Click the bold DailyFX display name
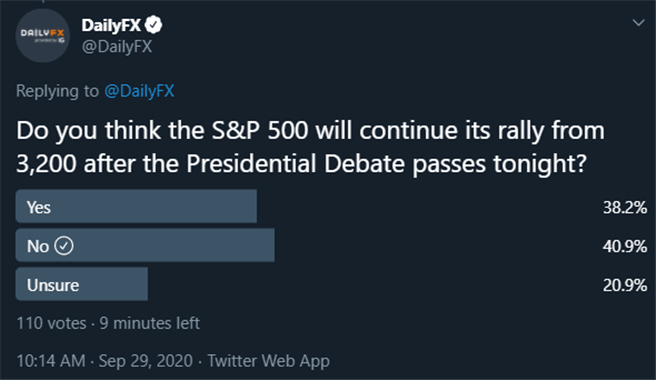This screenshot has width=656, height=380. click(111, 25)
